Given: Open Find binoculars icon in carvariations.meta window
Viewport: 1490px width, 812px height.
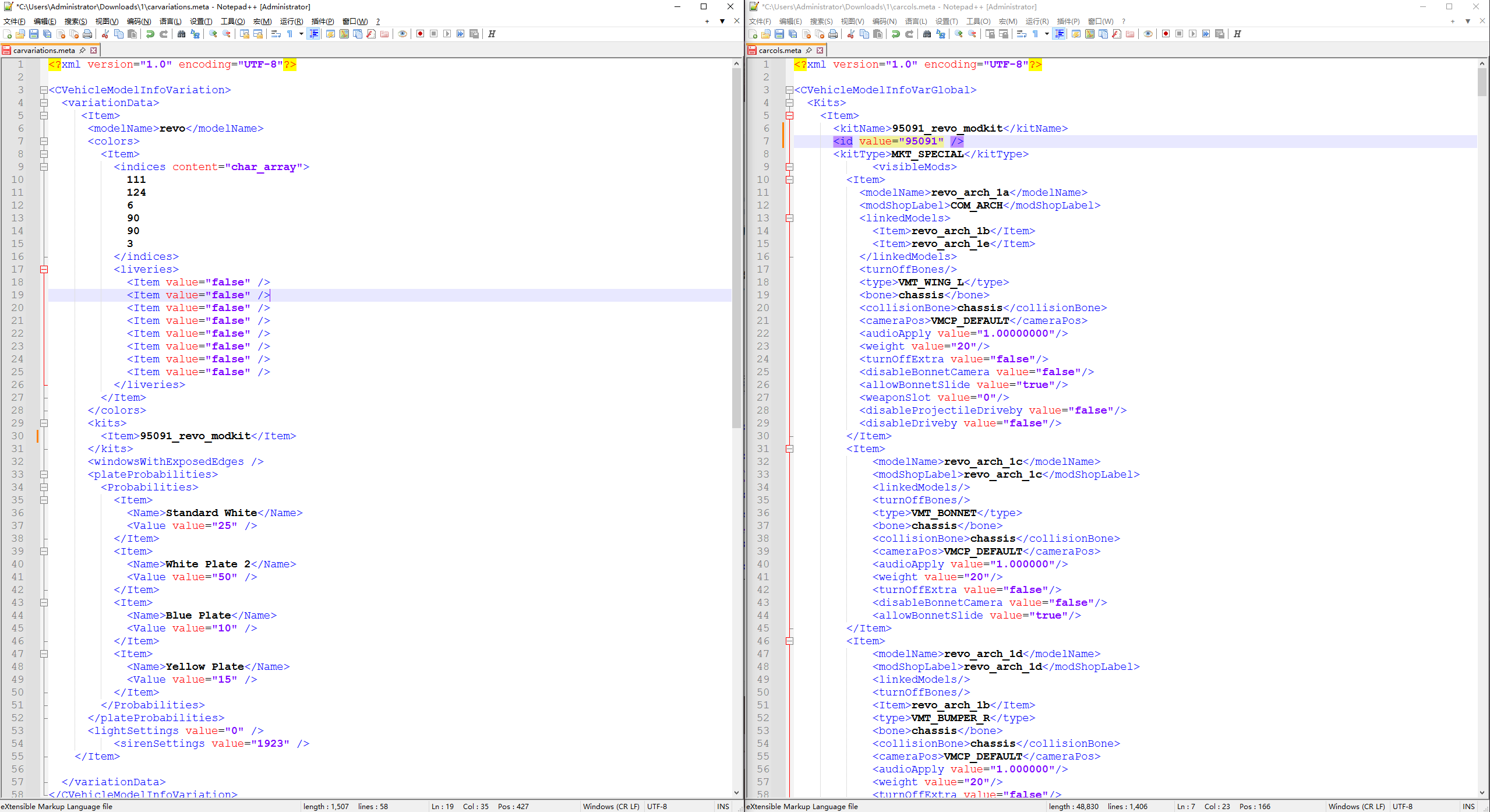Looking at the screenshot, I should (x=181, y=34).
